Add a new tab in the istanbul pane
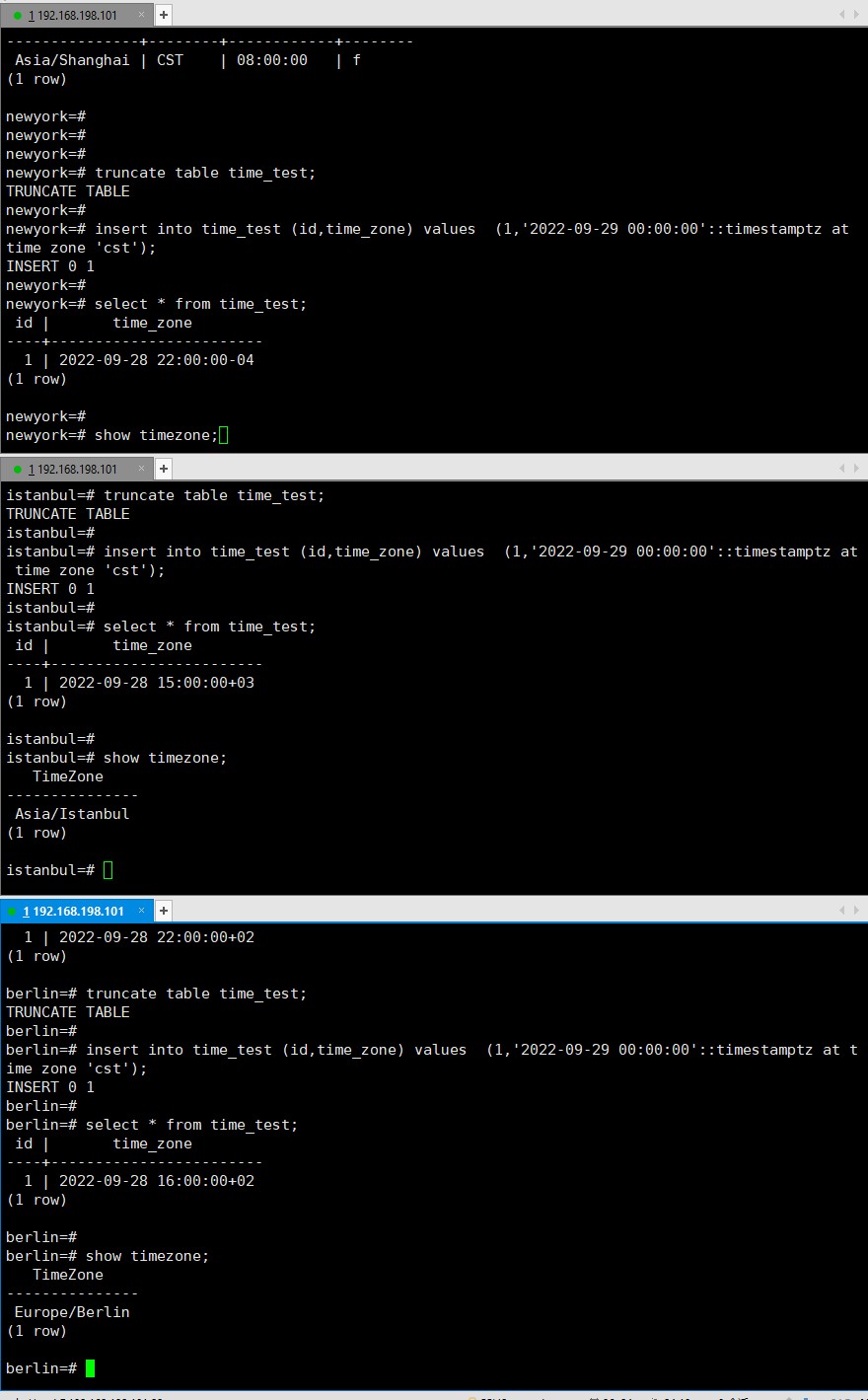 (164, 469)
